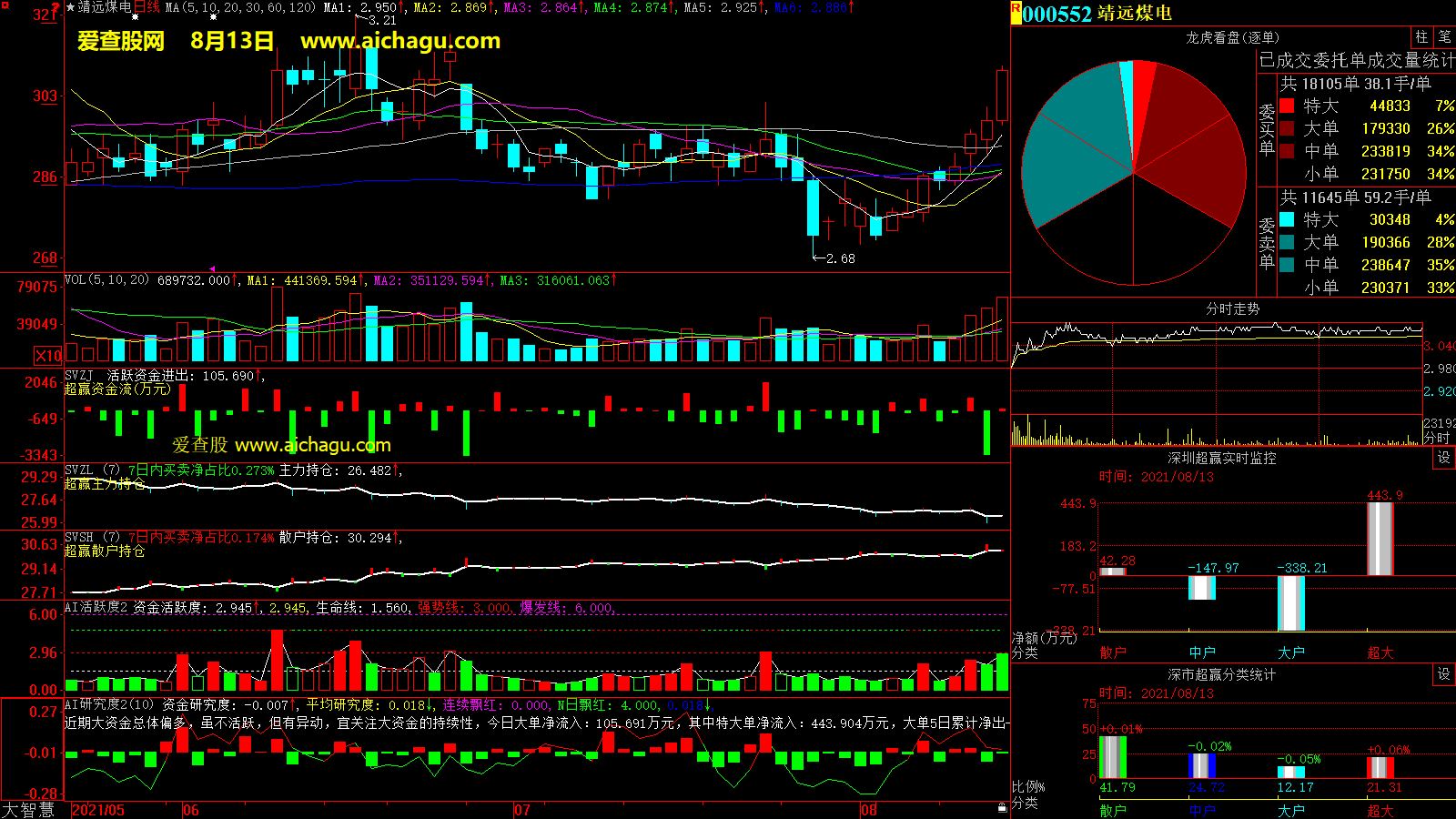Click the 日线 period label
1456x819 pixels.
click(x=147, y=7)
